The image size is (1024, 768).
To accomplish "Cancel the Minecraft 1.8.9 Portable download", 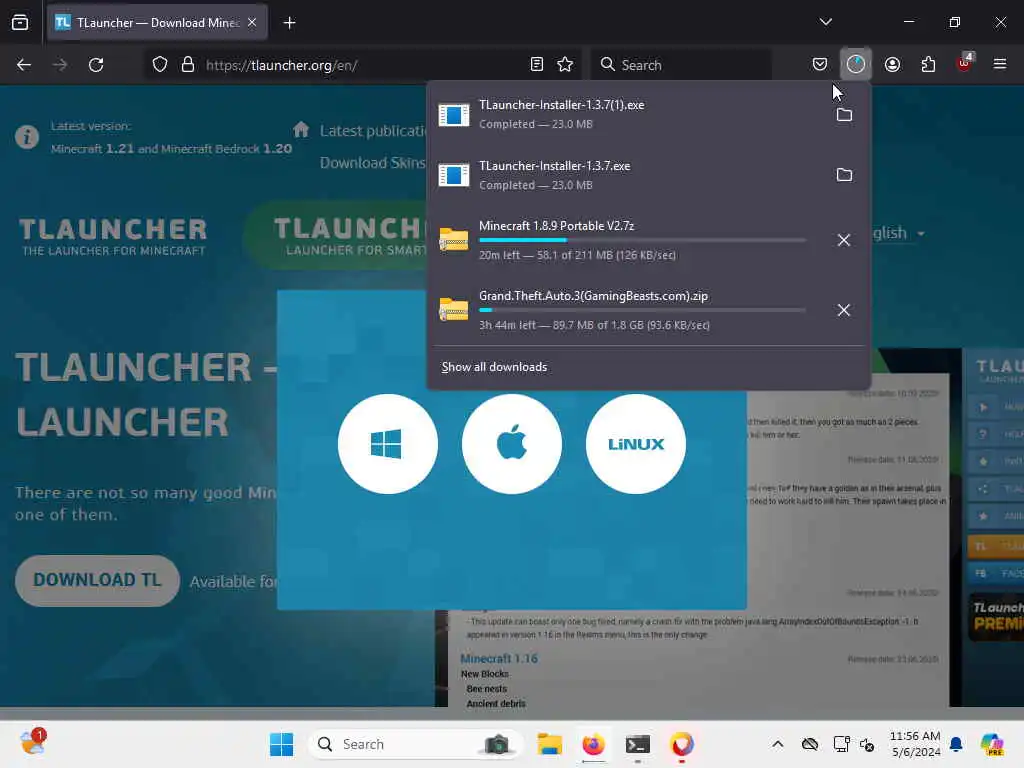I will (844, 240).
